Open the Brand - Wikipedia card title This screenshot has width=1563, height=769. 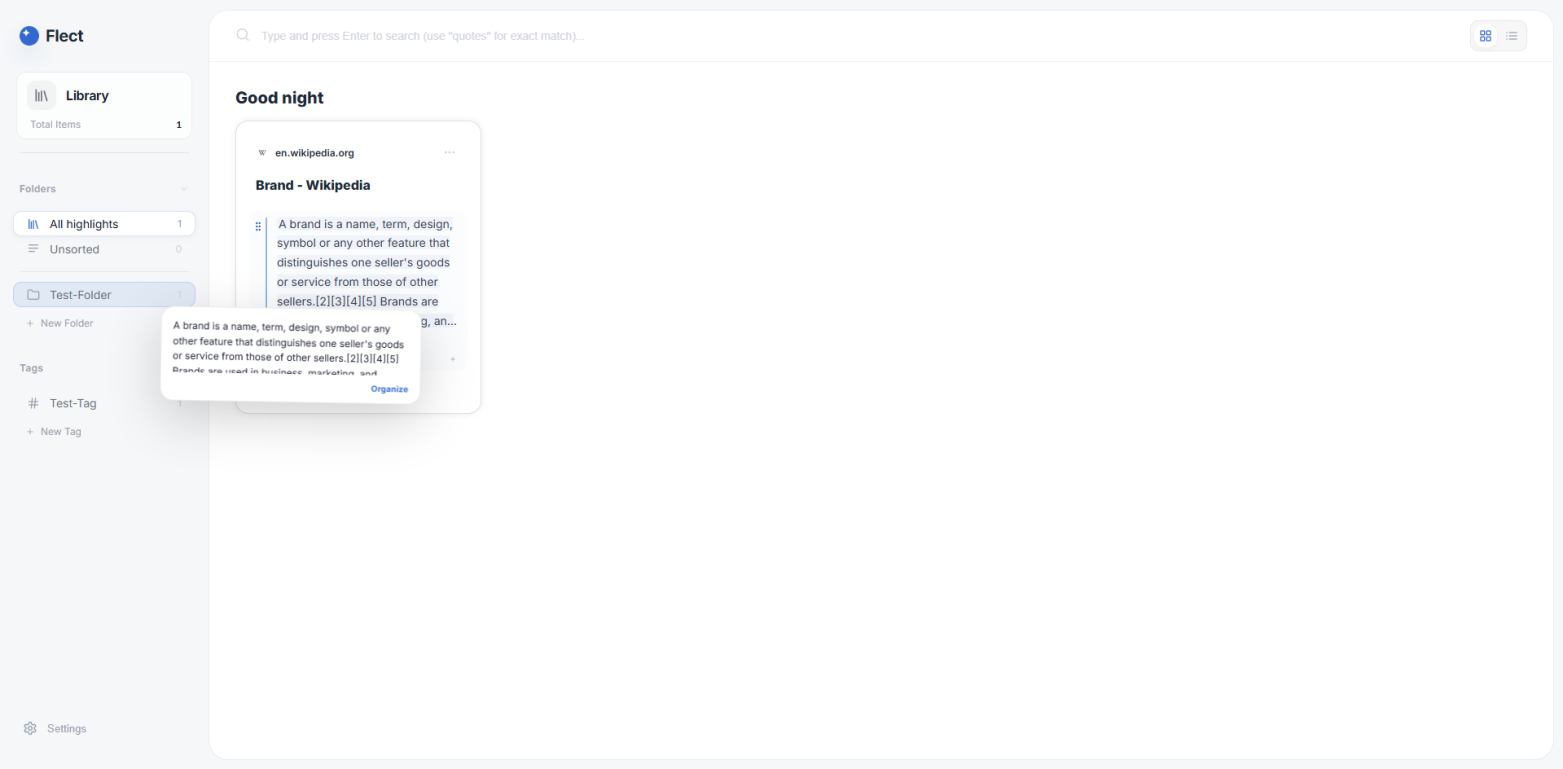tap(313, 186)
